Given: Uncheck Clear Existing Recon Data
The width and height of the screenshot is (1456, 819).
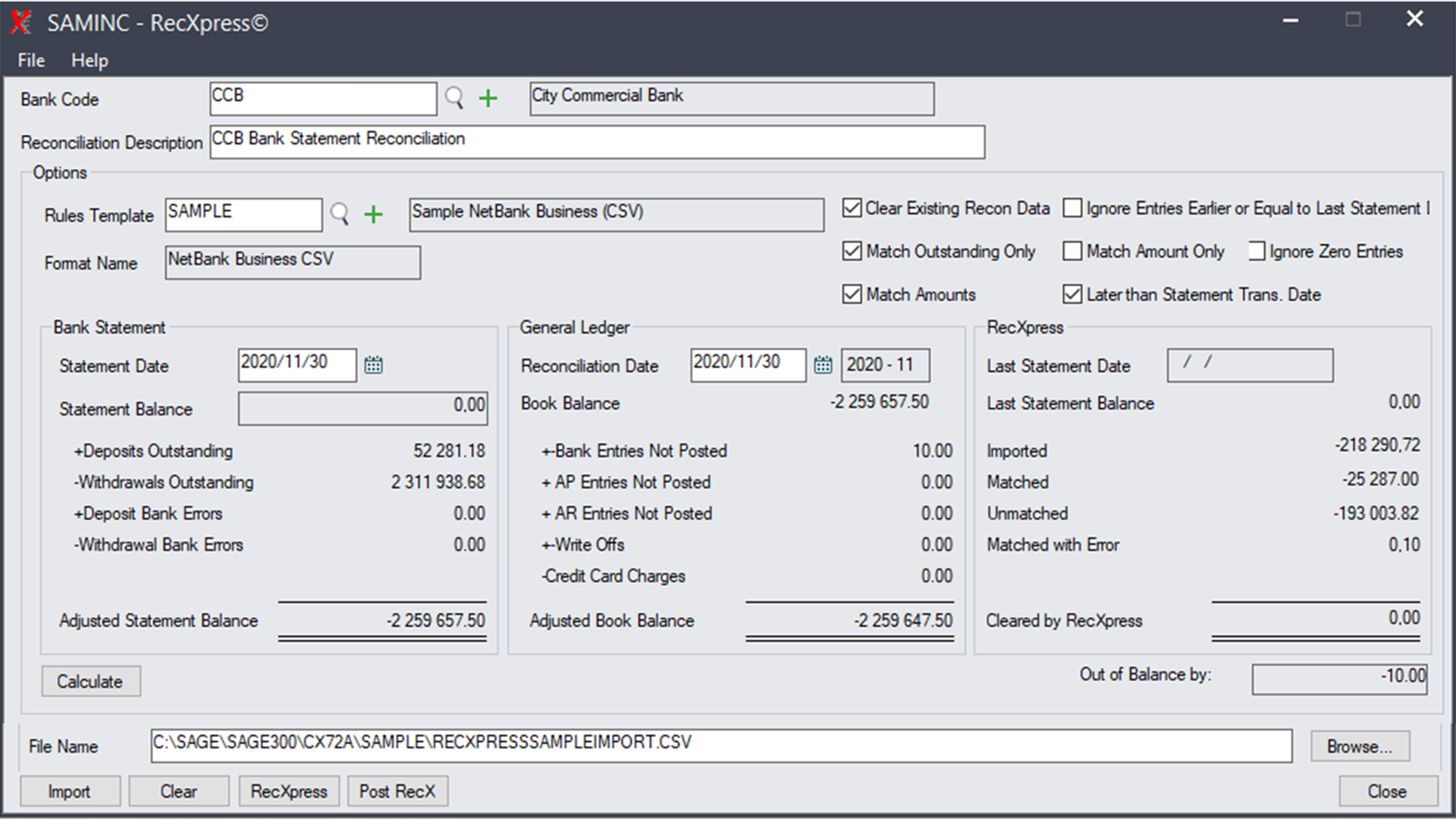Looking at the screenshot, I should pyautogui.click(x=851, y=208).
